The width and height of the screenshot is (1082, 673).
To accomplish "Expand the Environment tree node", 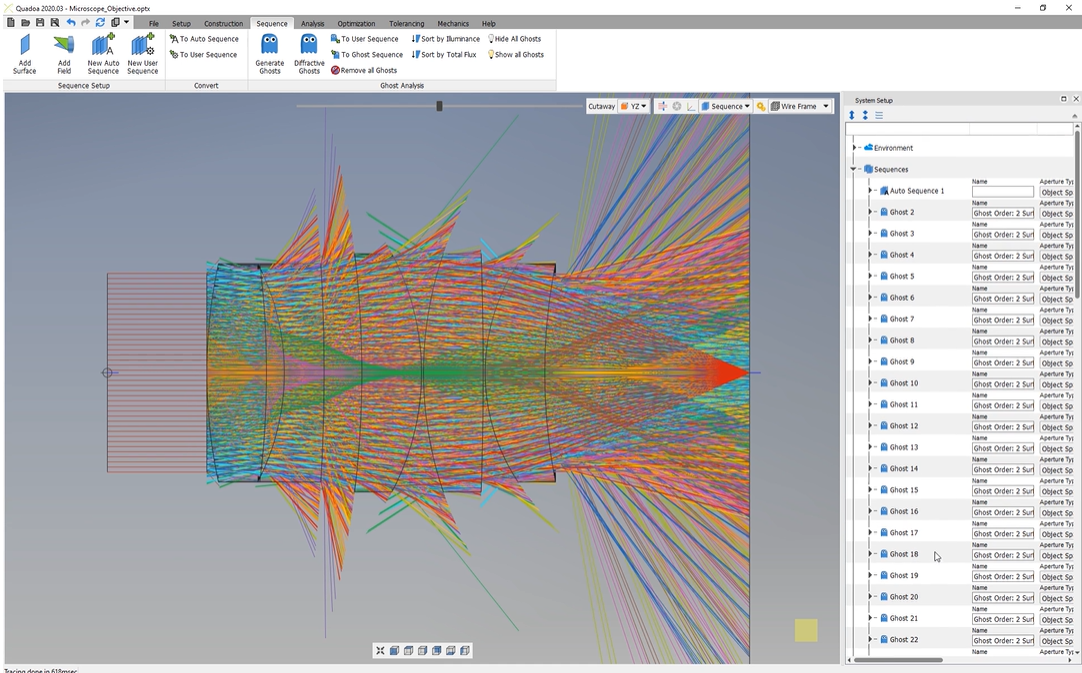I will click(855, 148).
